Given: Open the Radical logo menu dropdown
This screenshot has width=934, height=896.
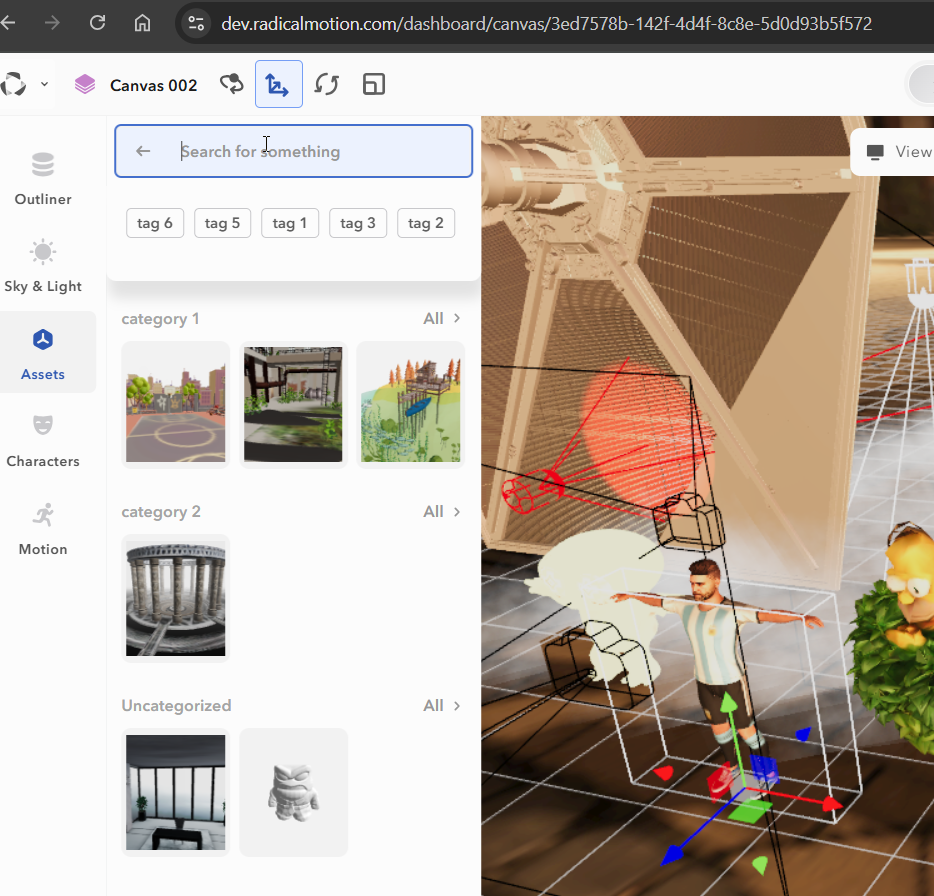Looking at the screenshot, I should pyautogui.click(x=44, y=84).
